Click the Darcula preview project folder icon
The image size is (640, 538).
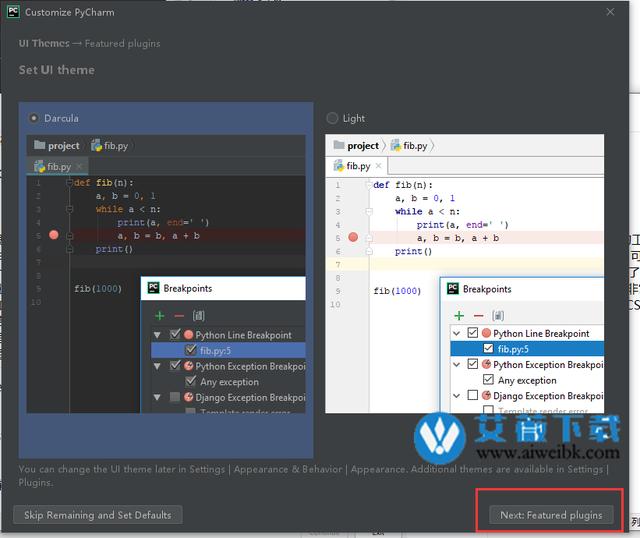(40, 145)
